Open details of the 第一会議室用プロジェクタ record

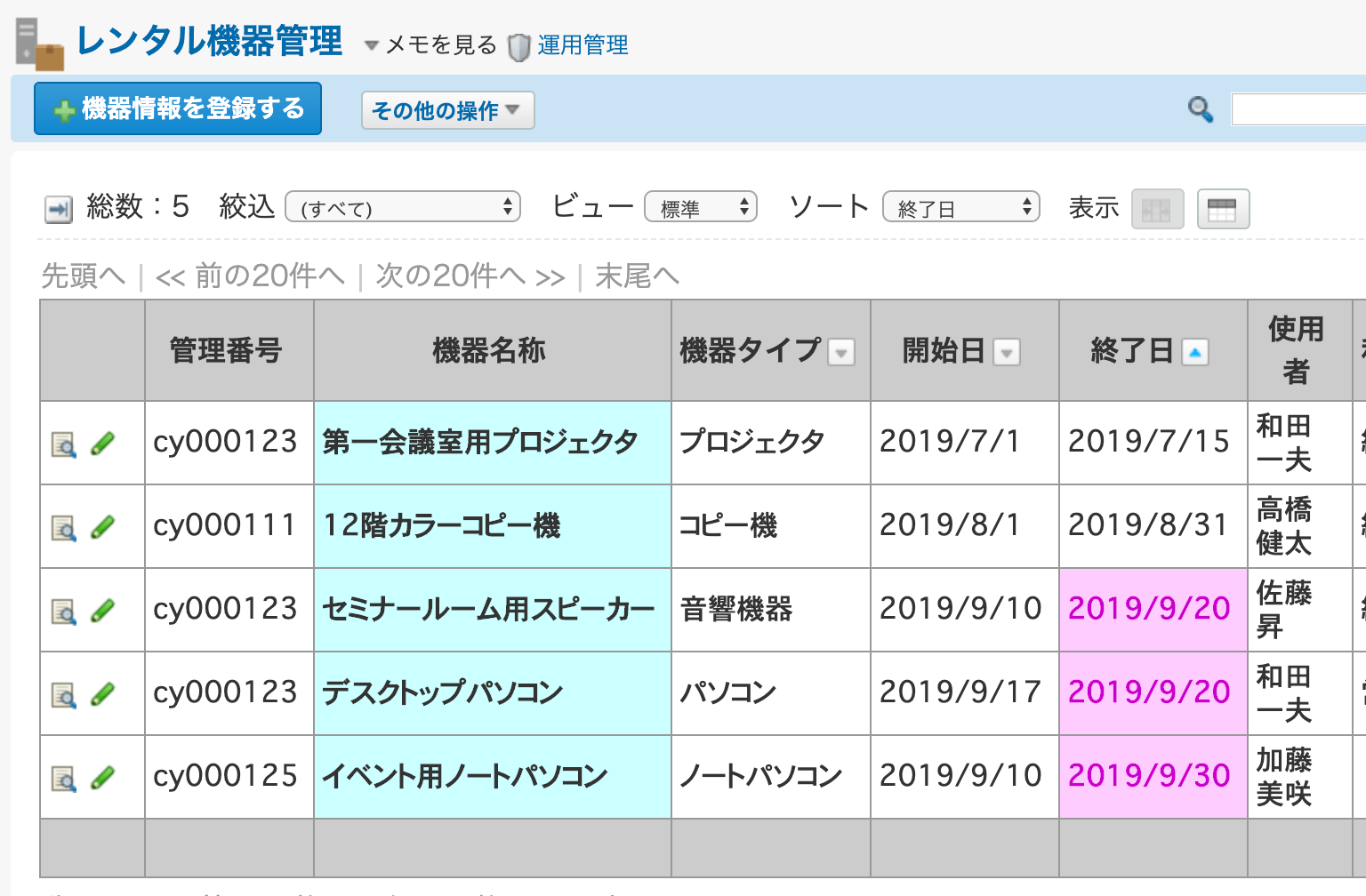click(x=62, y=443)
